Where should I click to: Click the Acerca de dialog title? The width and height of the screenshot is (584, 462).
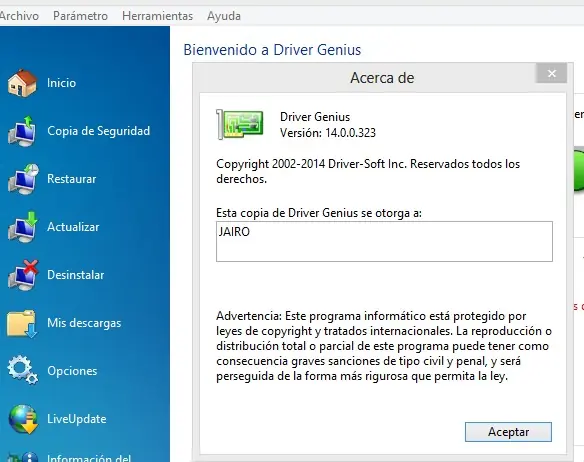pos(382,78)
